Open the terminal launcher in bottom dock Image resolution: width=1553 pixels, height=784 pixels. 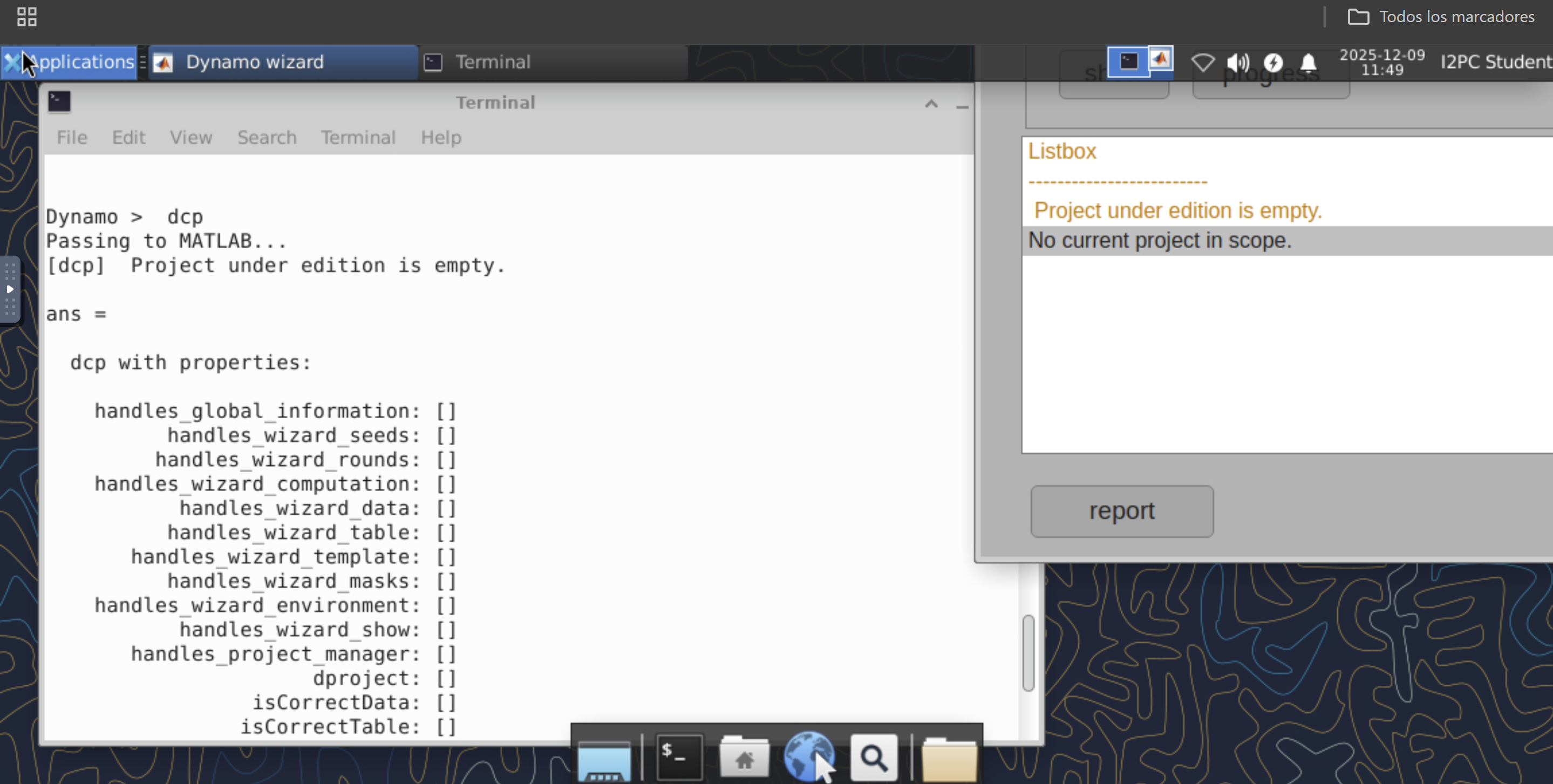tap(679, 757)
